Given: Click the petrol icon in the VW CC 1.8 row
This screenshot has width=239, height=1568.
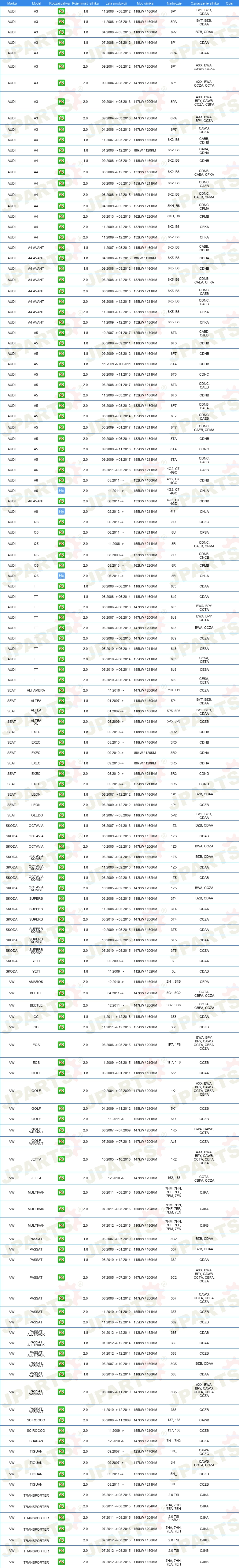Looking at the screenshot, I should pos(61,1017).
